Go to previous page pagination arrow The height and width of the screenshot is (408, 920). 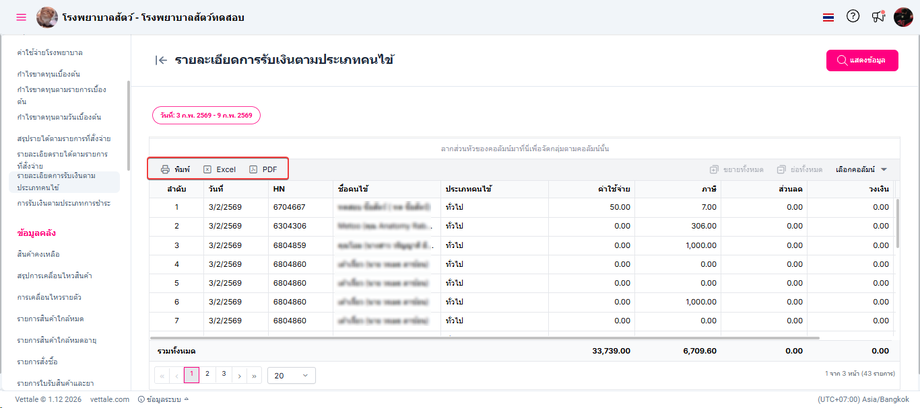(177, 375)
